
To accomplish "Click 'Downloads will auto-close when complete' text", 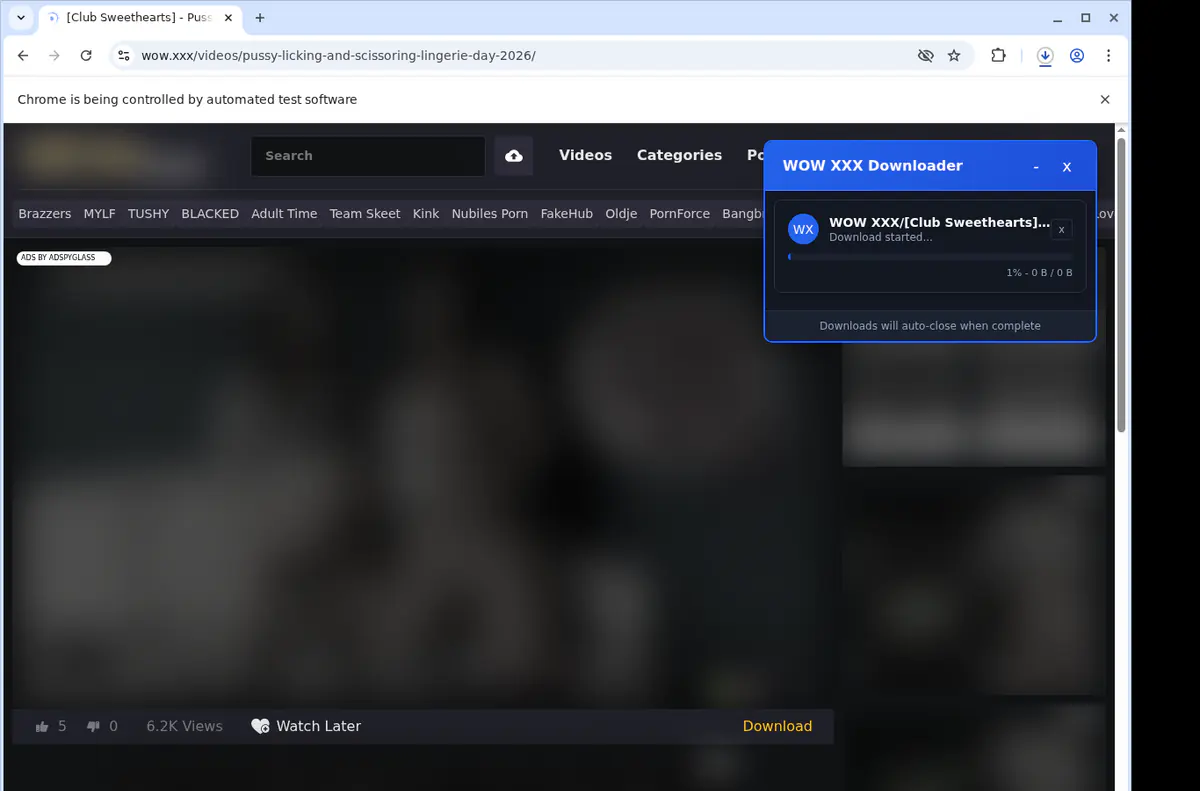I will click(x=930, y=326).
